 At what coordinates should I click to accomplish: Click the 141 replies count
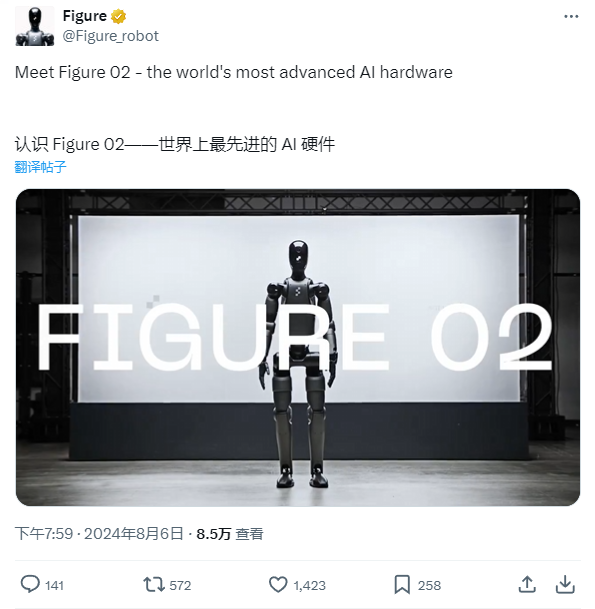pos(54,585)
